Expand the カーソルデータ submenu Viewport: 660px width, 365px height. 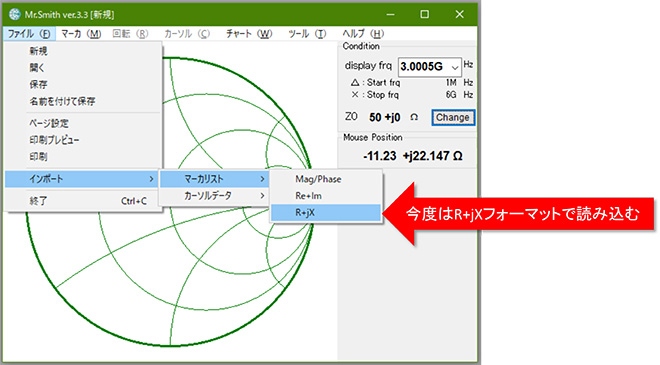pyautogui.click(x=214, y=196)
